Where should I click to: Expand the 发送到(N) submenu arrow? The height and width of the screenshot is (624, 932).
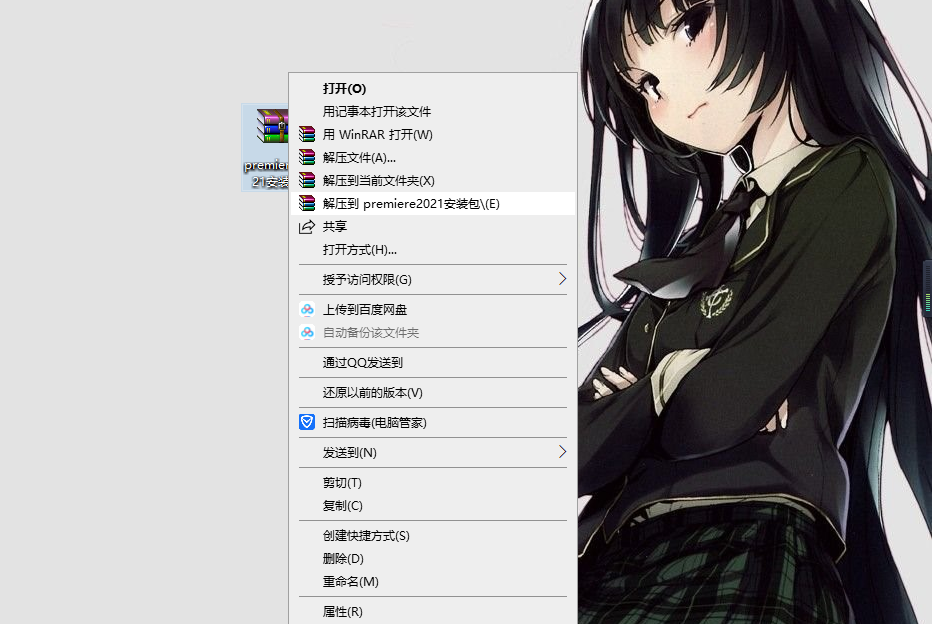[562, 452]
